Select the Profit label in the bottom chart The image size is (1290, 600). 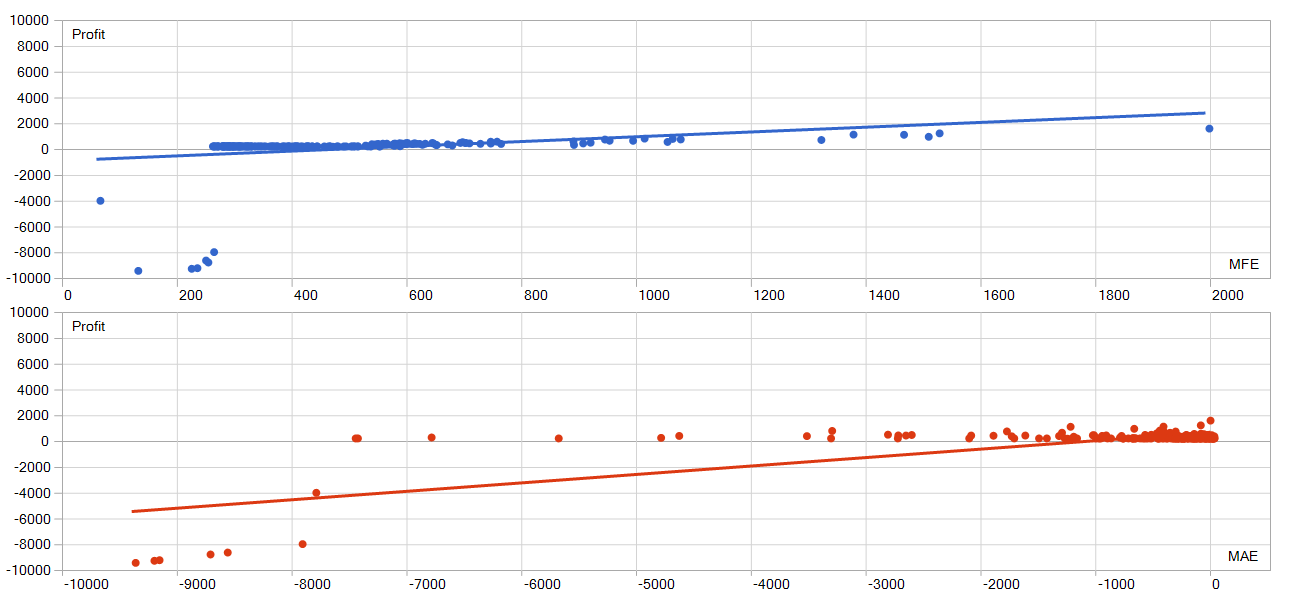point(88,327)
